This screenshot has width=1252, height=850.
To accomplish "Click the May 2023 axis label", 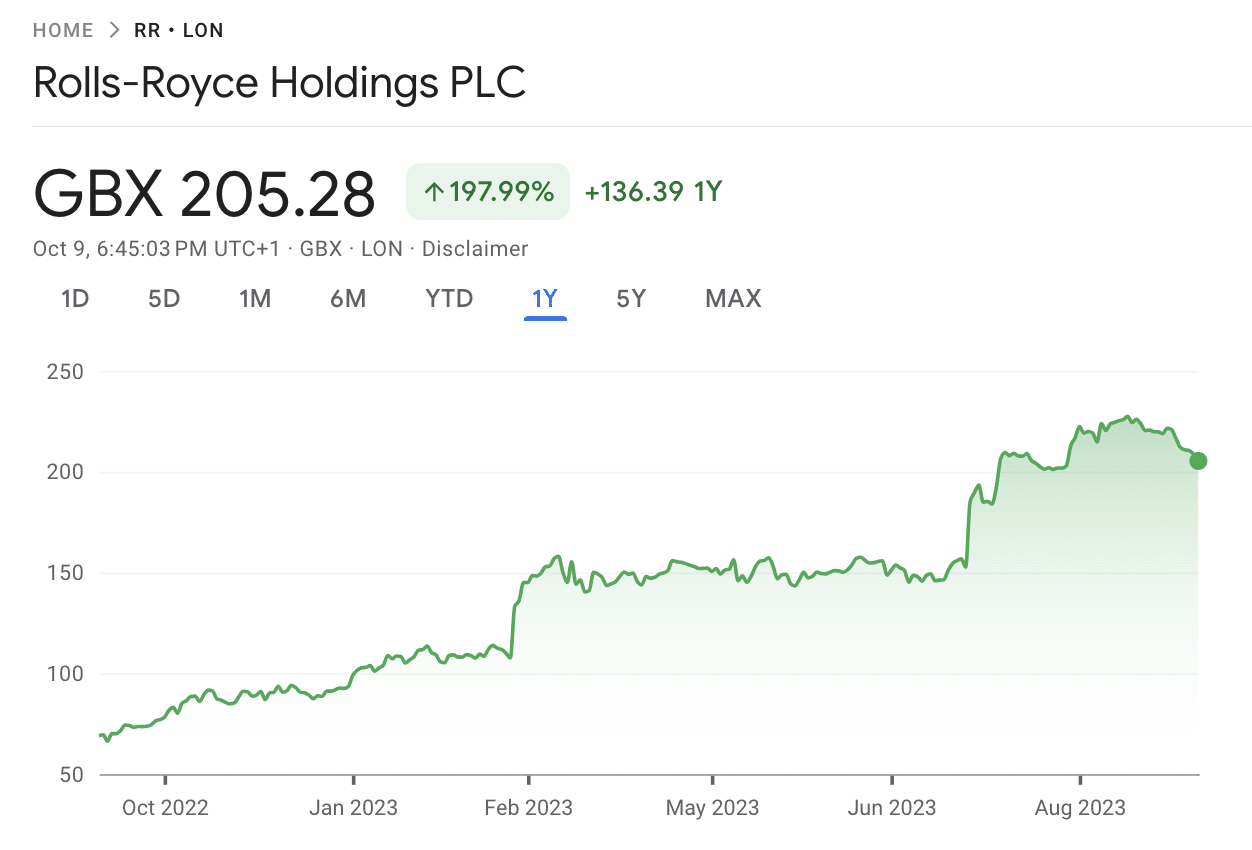I will pos(713,808).
